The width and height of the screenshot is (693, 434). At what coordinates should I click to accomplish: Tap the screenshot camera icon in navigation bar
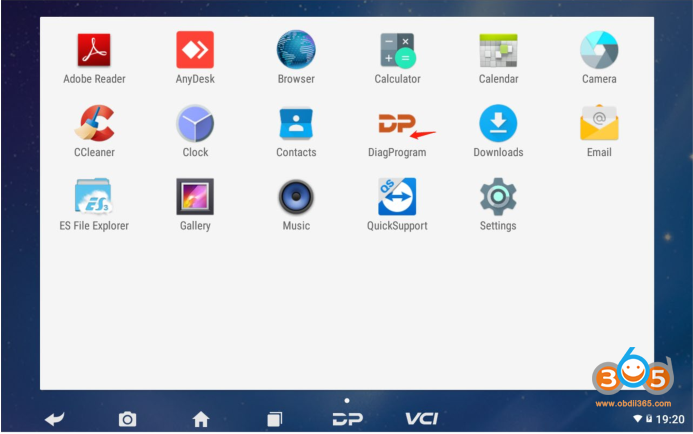tap(127, 419)
